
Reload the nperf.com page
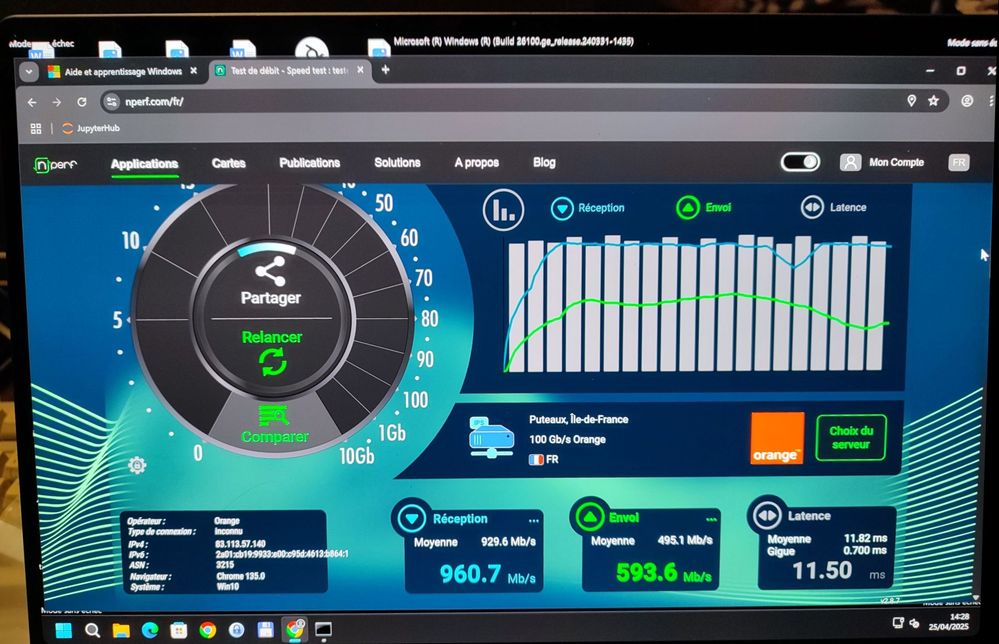click(x=82, y=102)
